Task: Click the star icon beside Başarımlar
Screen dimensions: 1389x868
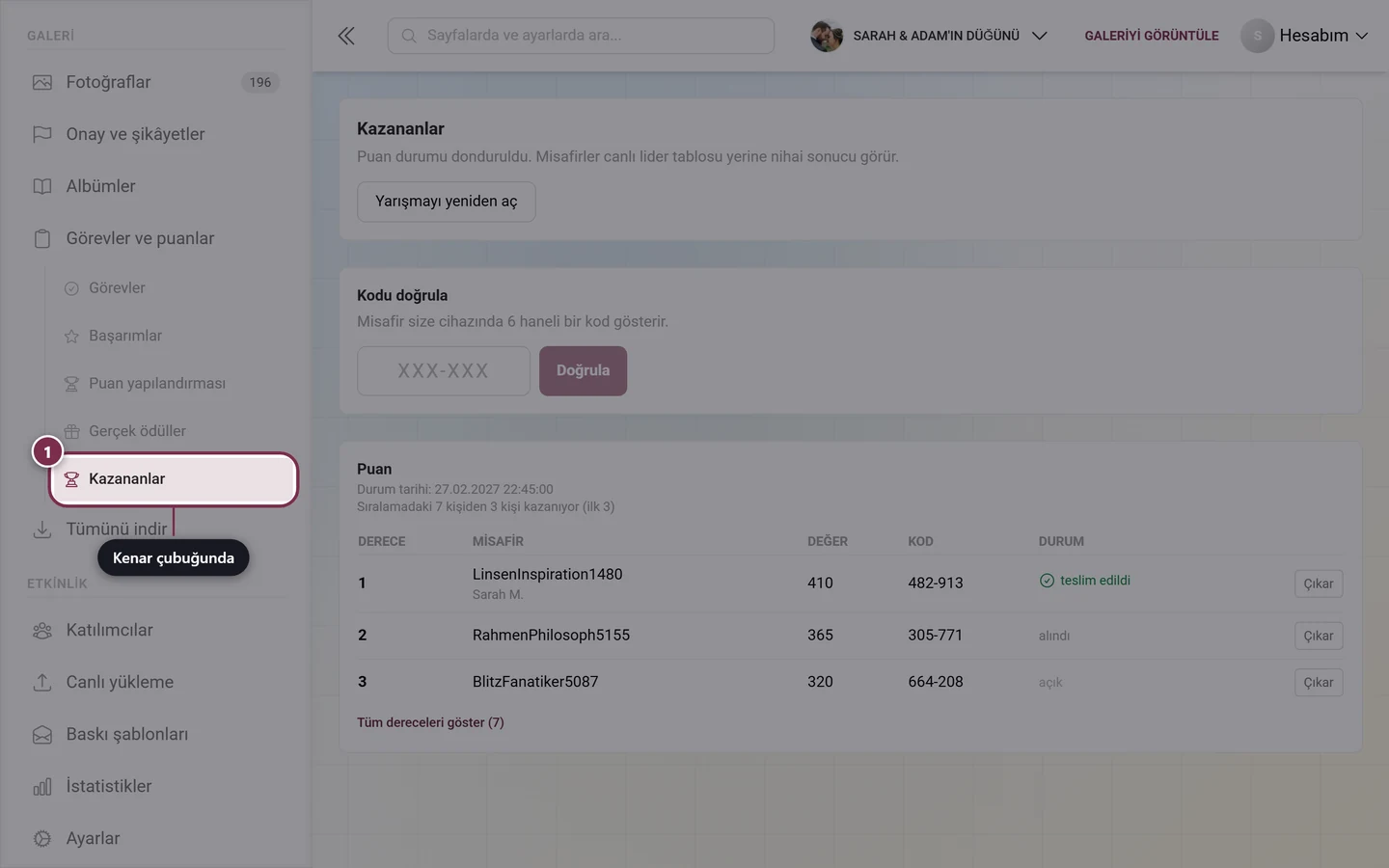Action: [x=71, y=337]
